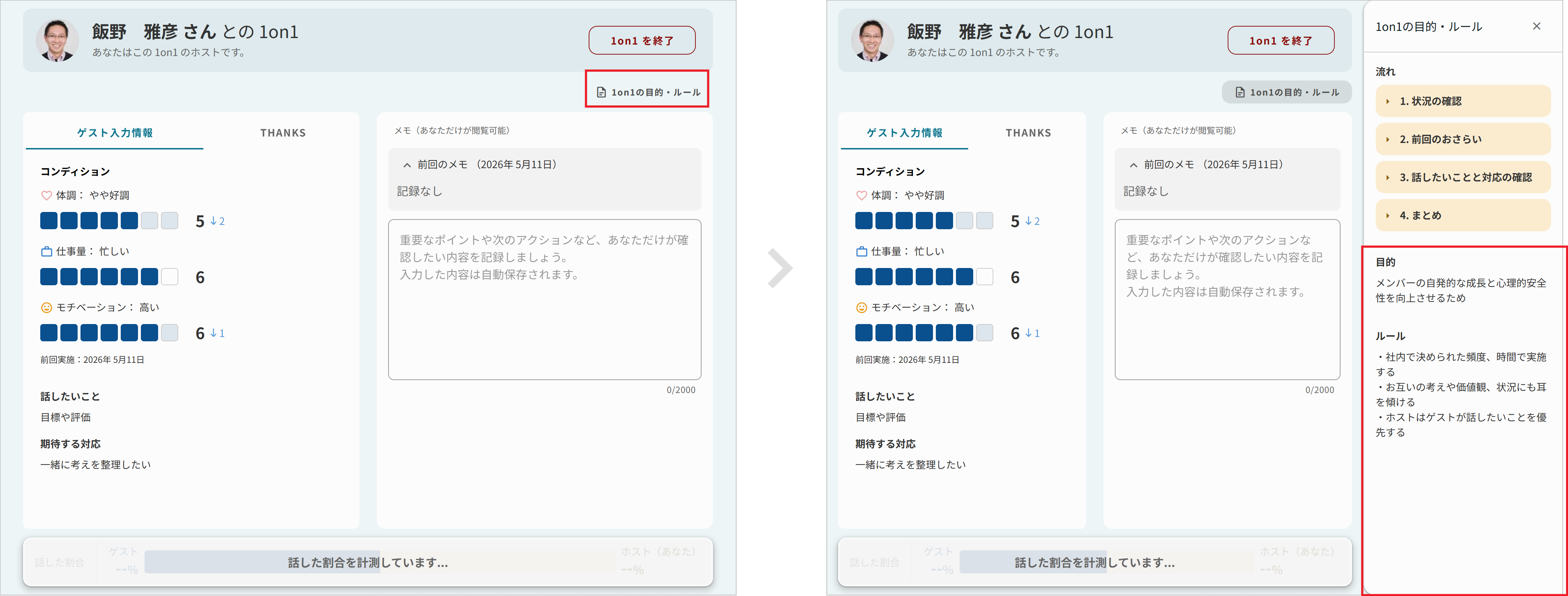Click the ↓2 change indicator in left screenshot
Image resolution: width=1568 pixels, height=596 pixels.
click(x=217, y=221)
